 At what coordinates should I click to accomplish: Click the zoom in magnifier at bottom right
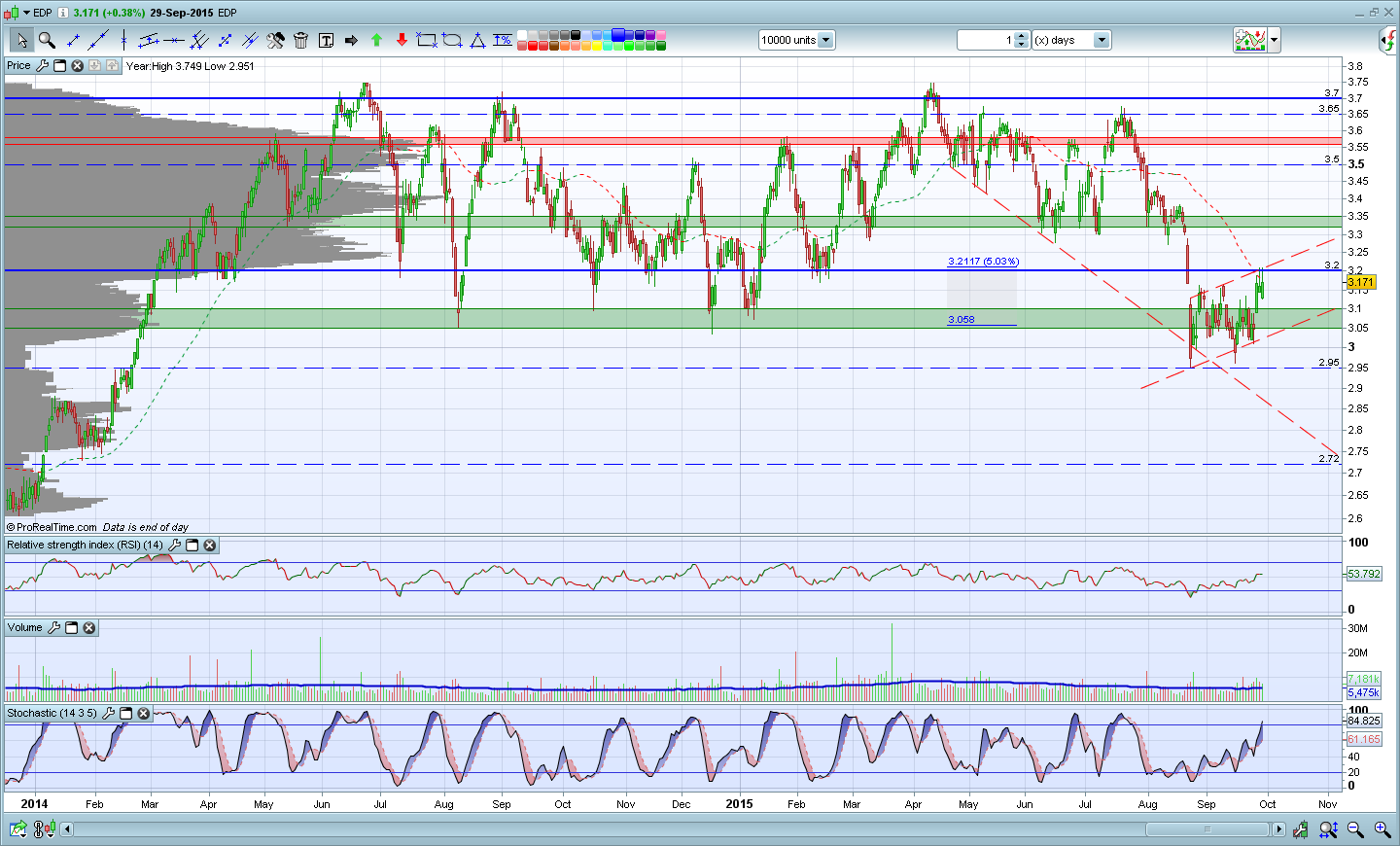click(1382, 829)
